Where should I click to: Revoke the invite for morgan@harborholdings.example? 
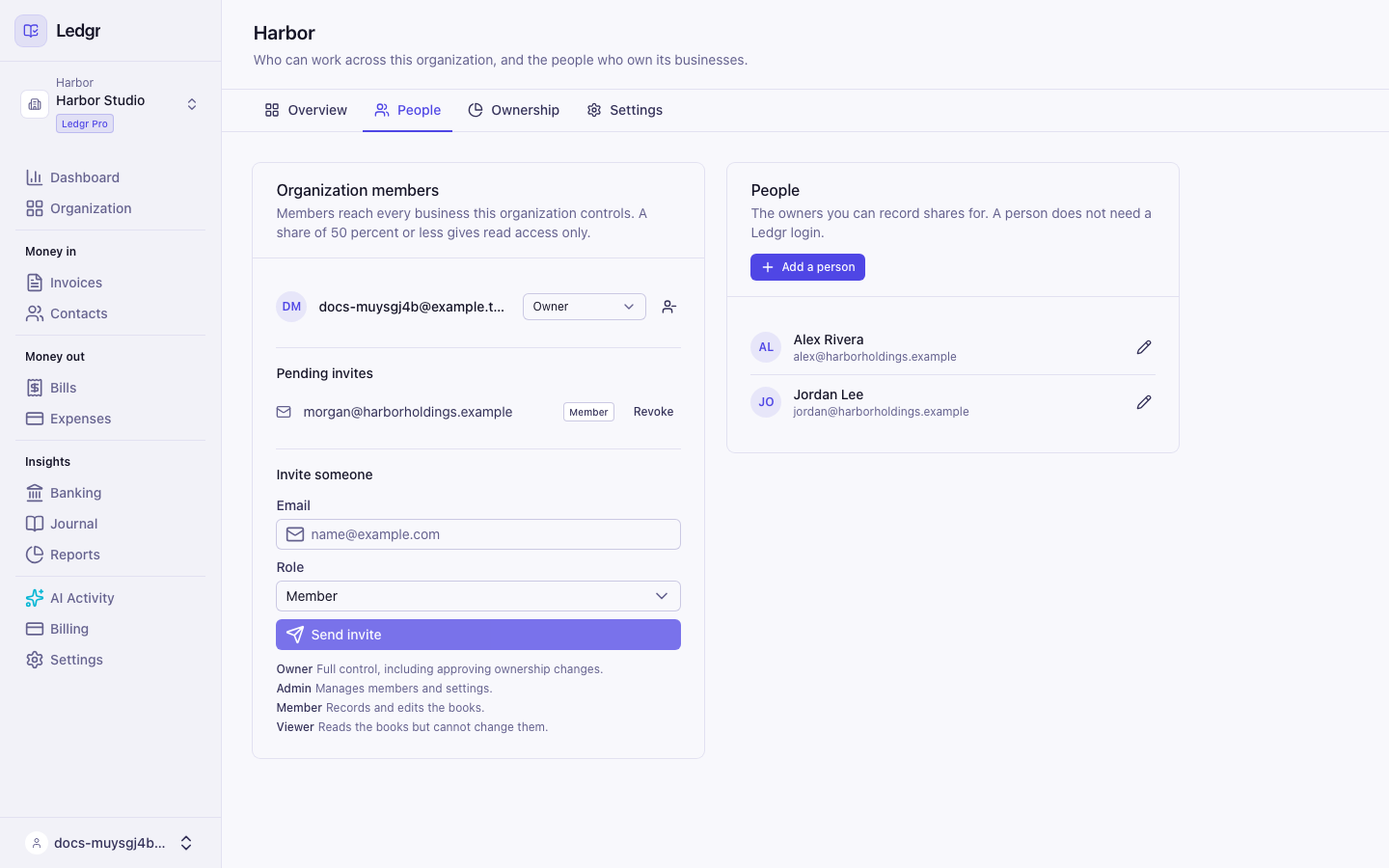coord(654,412)
